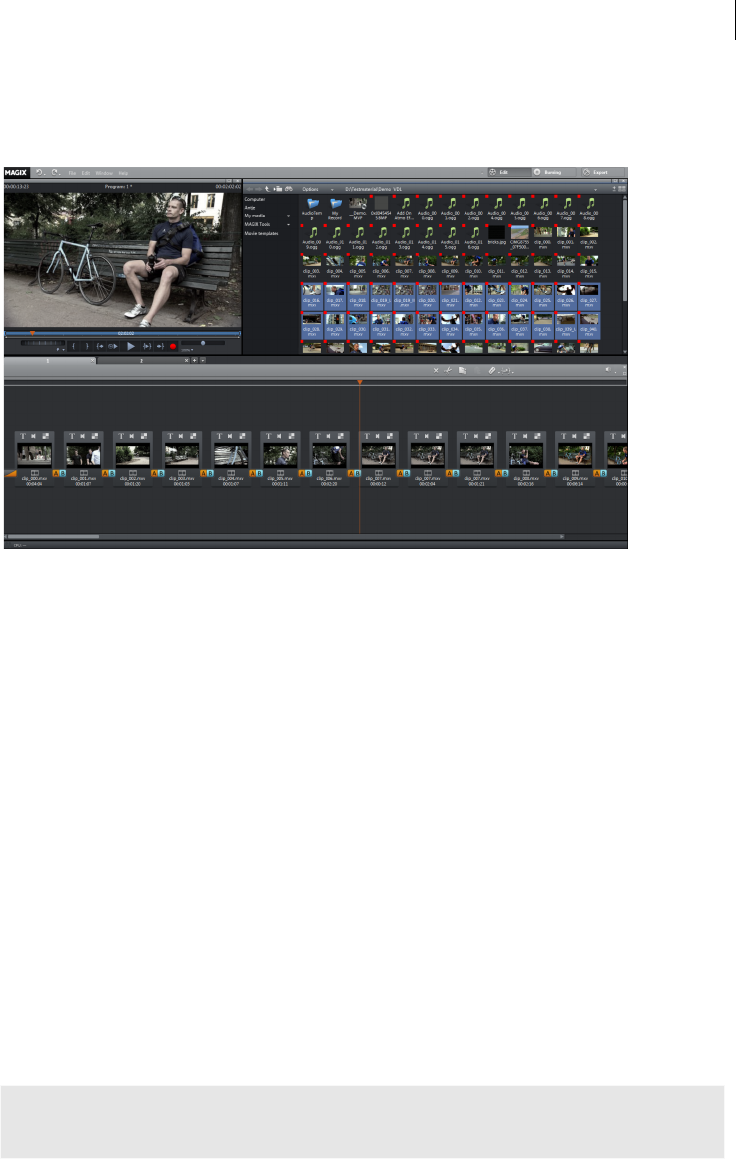Viewport: 736px width, 1159px height.
Task: Click the media pool forward arrow
Action: tap(259, 189)
